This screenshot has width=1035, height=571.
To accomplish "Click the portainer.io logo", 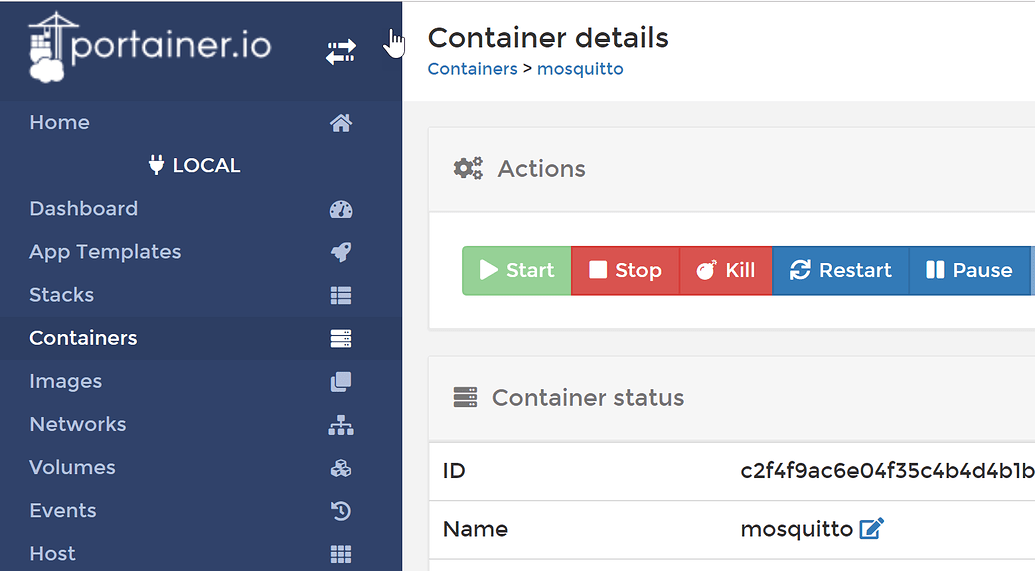I will (x=150, y=47).
